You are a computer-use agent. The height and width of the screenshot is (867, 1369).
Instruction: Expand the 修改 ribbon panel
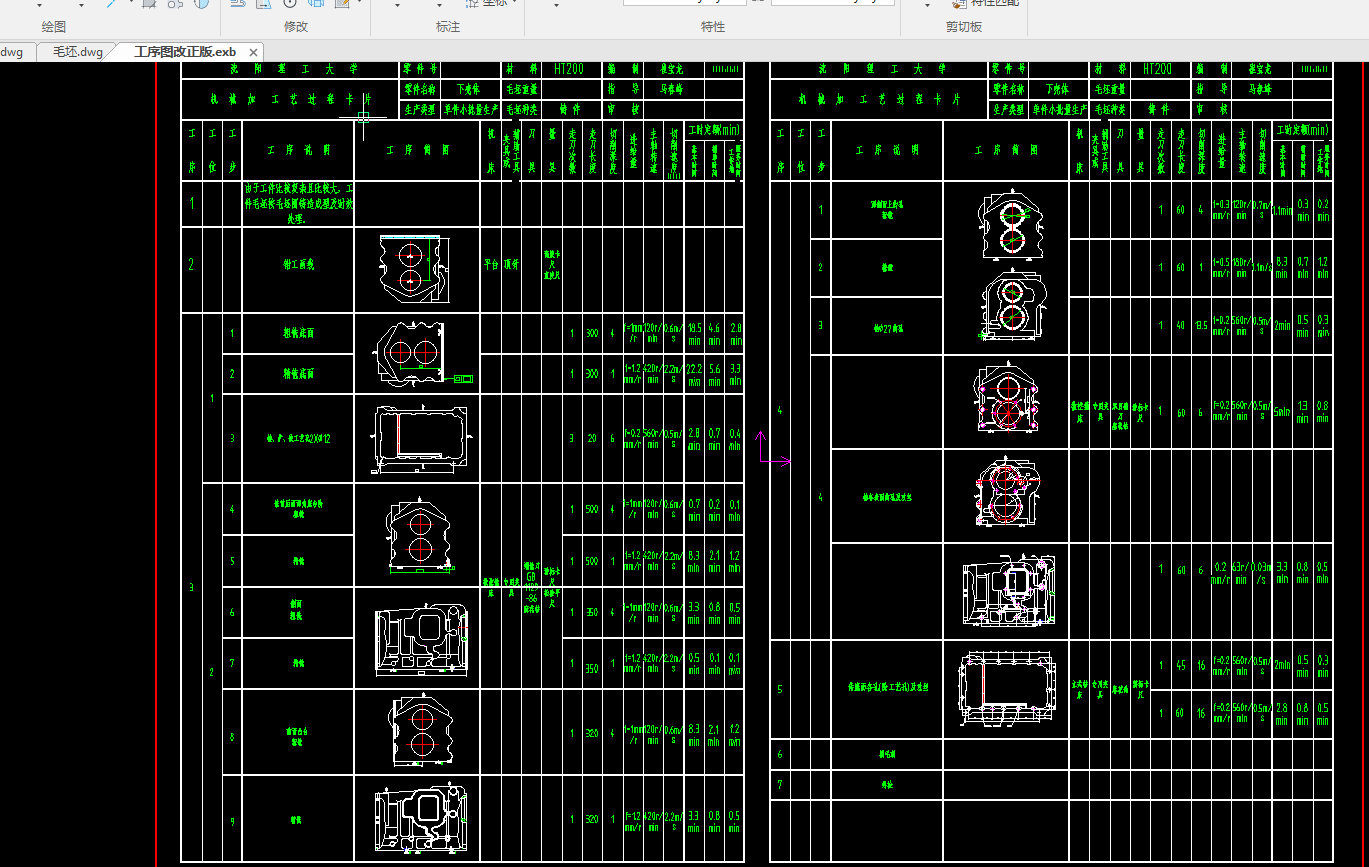tap(296, 27)
